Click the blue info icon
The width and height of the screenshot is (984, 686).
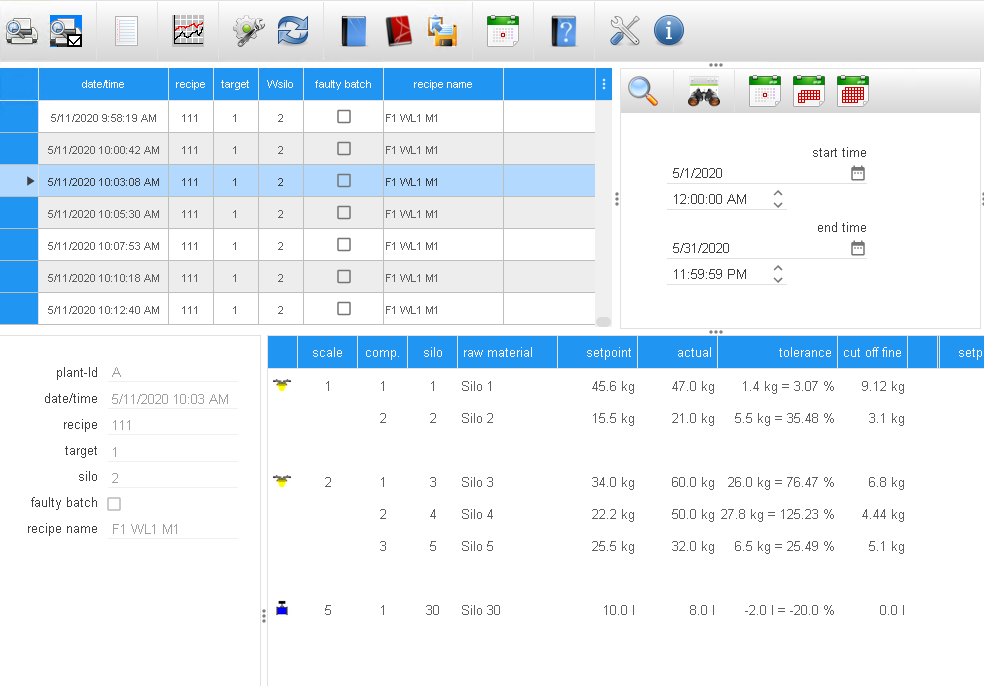(668, 31)
